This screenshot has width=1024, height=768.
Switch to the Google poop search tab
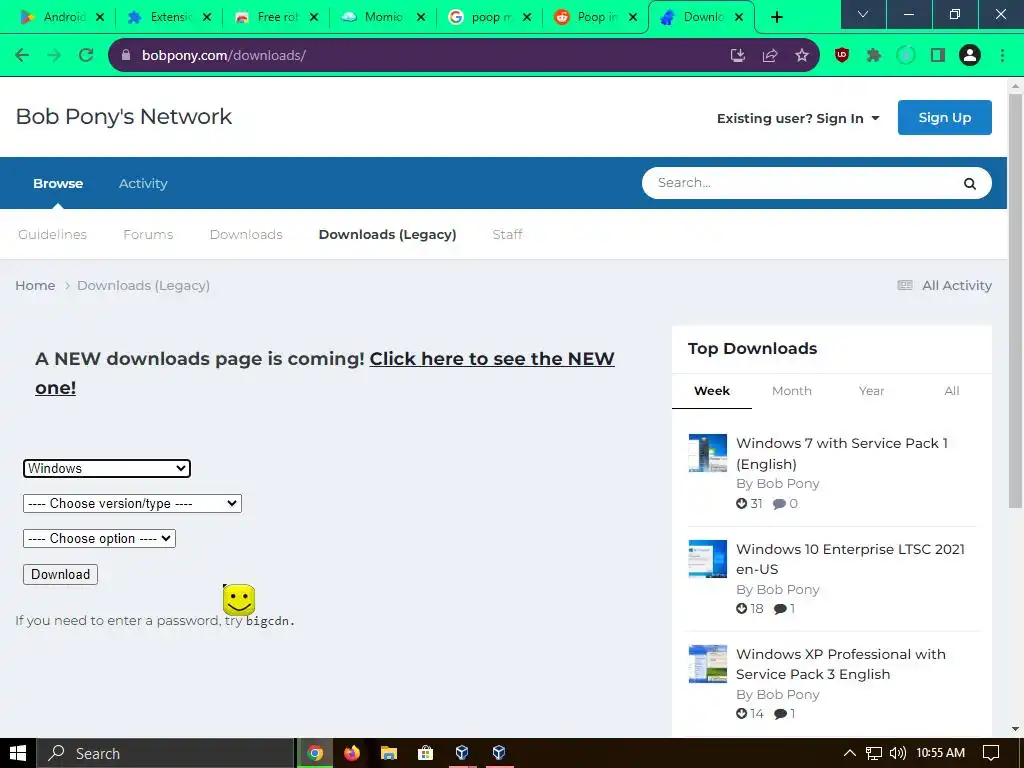point(490,17)
